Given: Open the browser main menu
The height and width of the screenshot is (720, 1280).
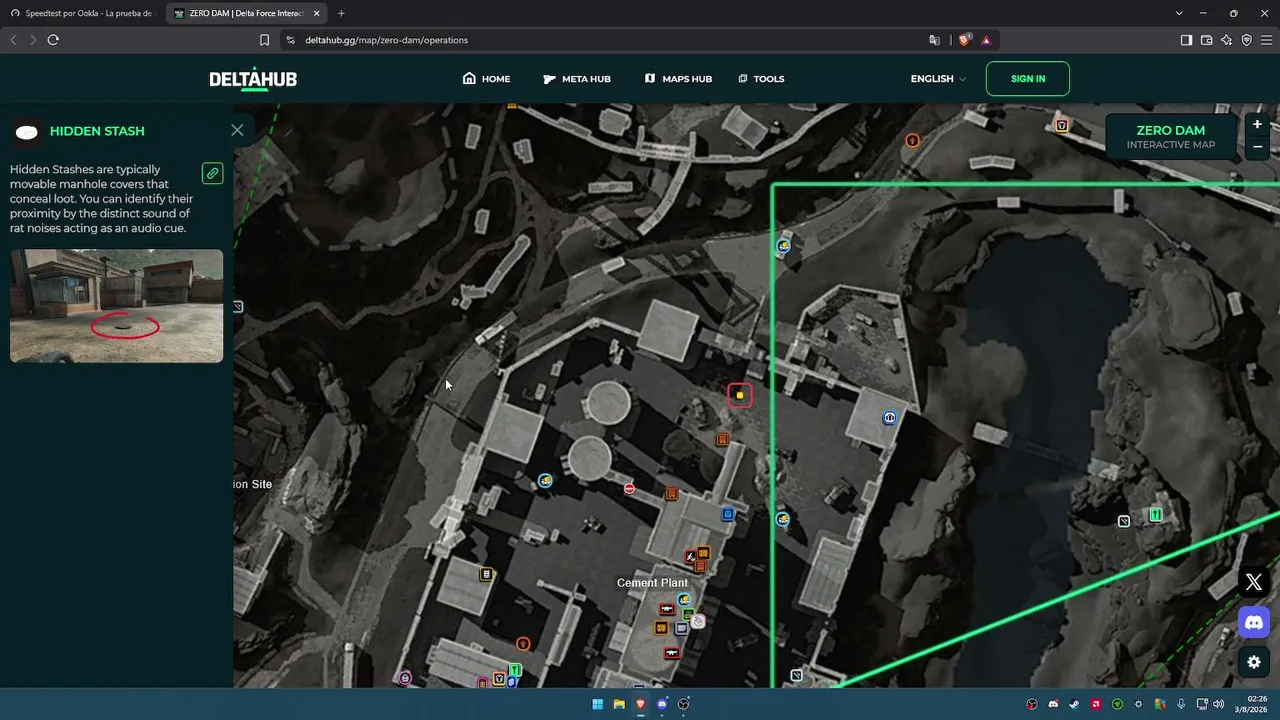Looking at the screenshot, I should click(1267, 40).
